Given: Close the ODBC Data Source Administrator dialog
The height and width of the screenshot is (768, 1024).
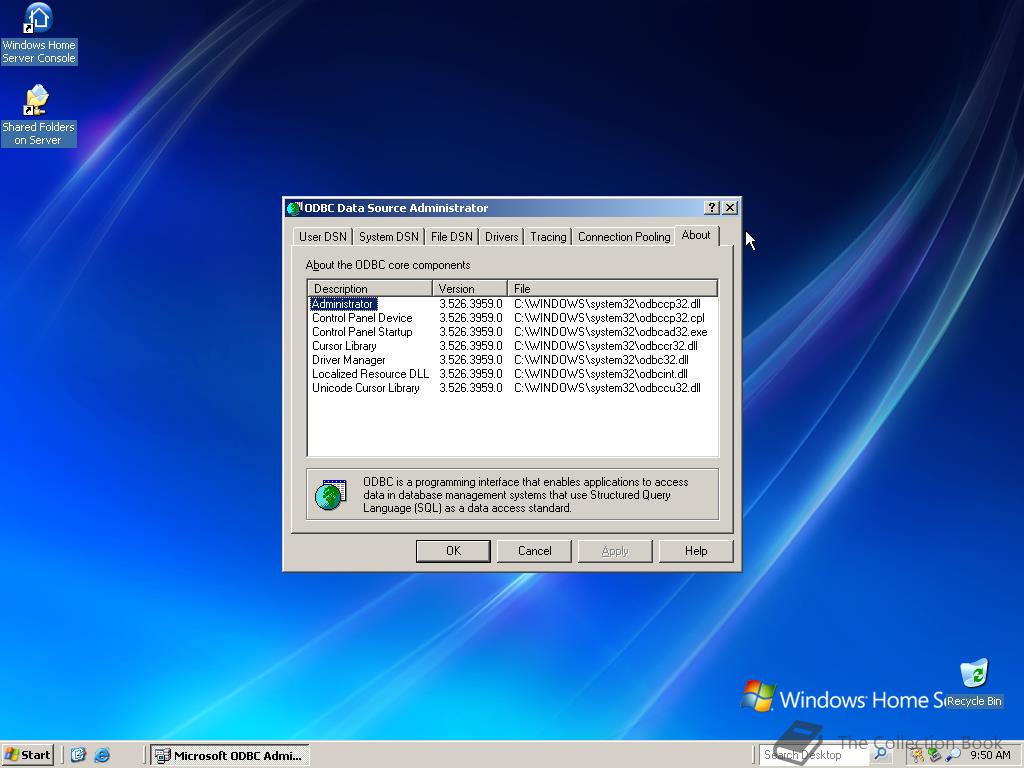Looking at the screenshot, I should click(x=730, y=208).
